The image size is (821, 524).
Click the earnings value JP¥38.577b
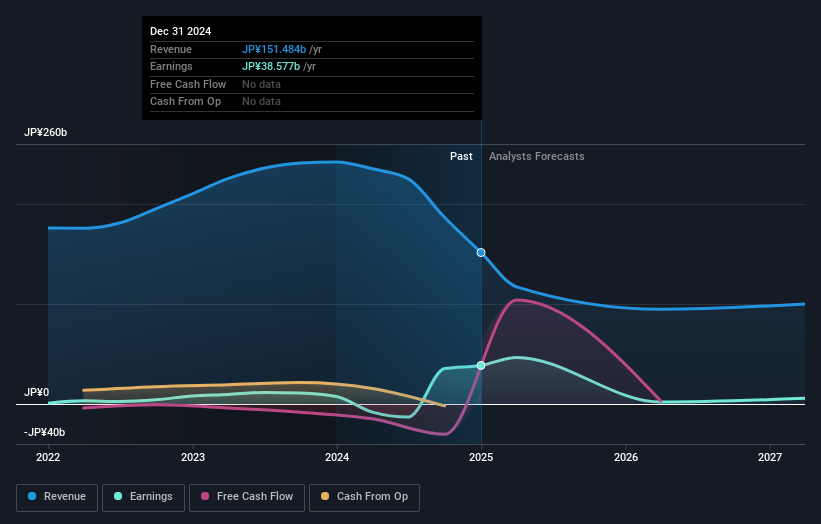pyautogui.click(x=271, y=66)
